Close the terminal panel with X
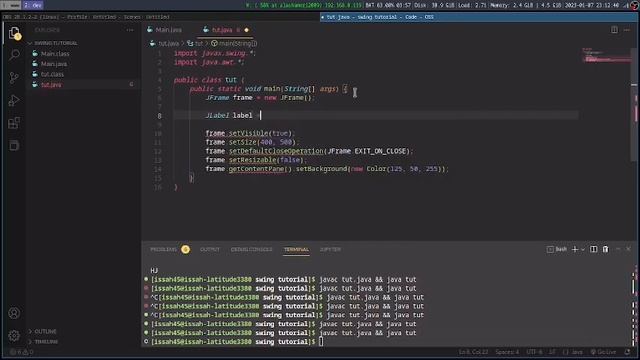 tap(628, 249)
